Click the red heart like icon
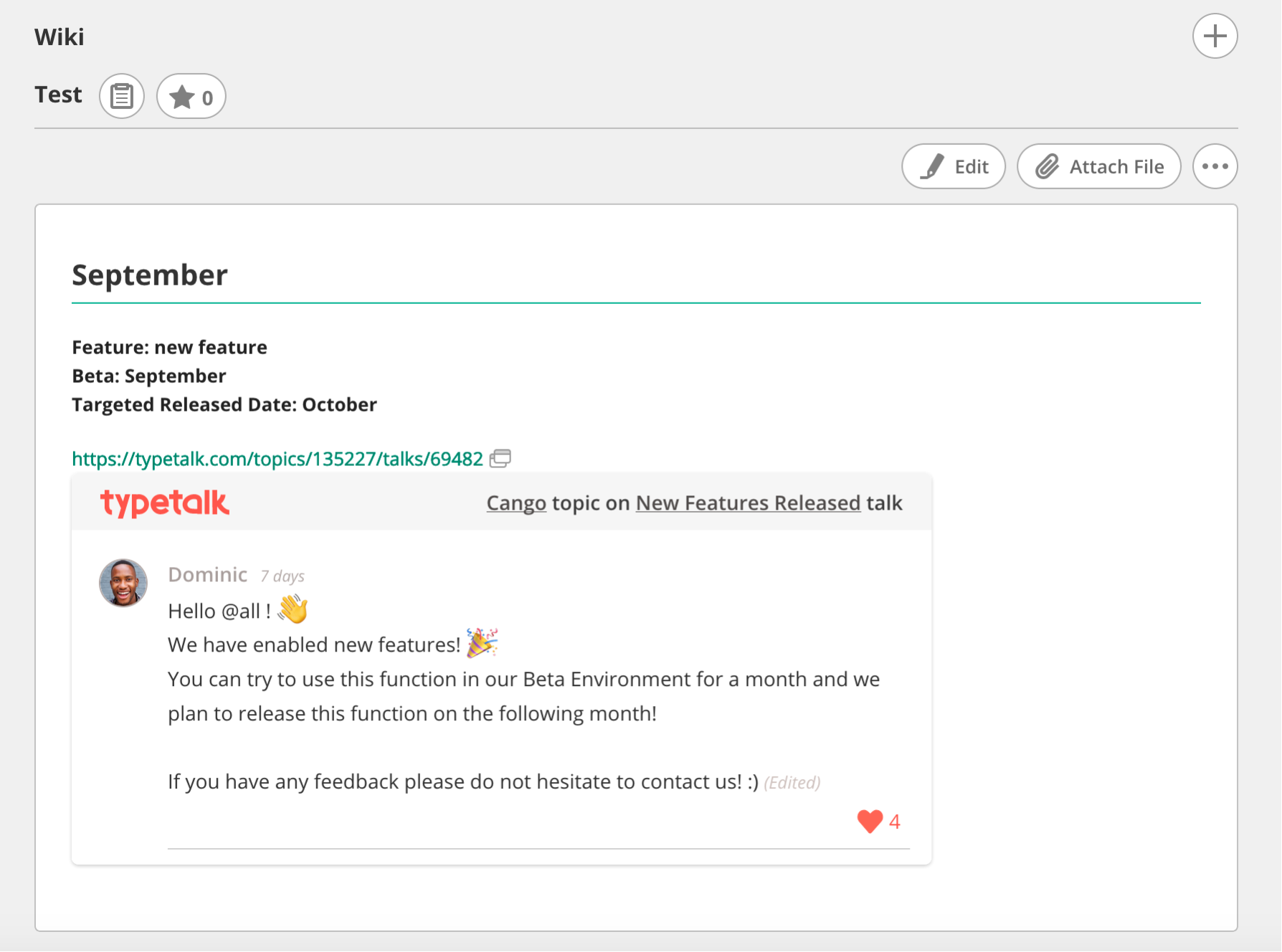This screenshot has width=1282, height=952. tap(870, 821)
